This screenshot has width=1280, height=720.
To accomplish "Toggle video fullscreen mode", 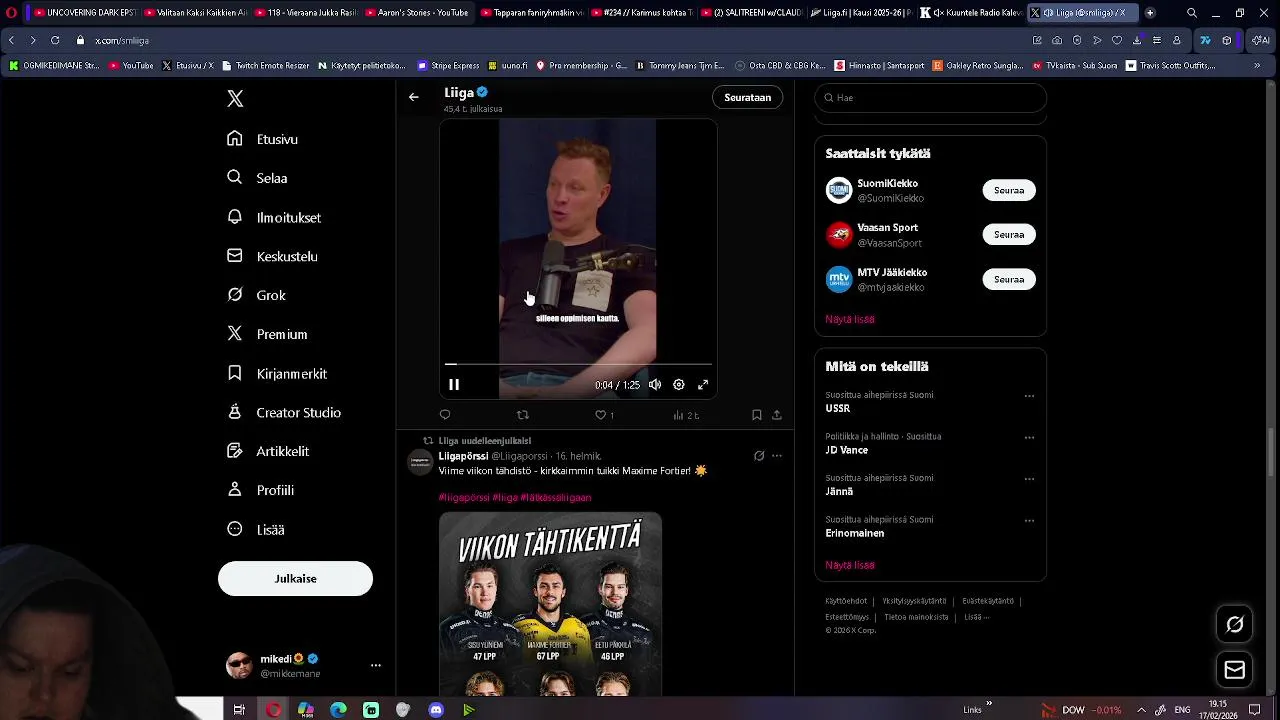I will (703, 384).
